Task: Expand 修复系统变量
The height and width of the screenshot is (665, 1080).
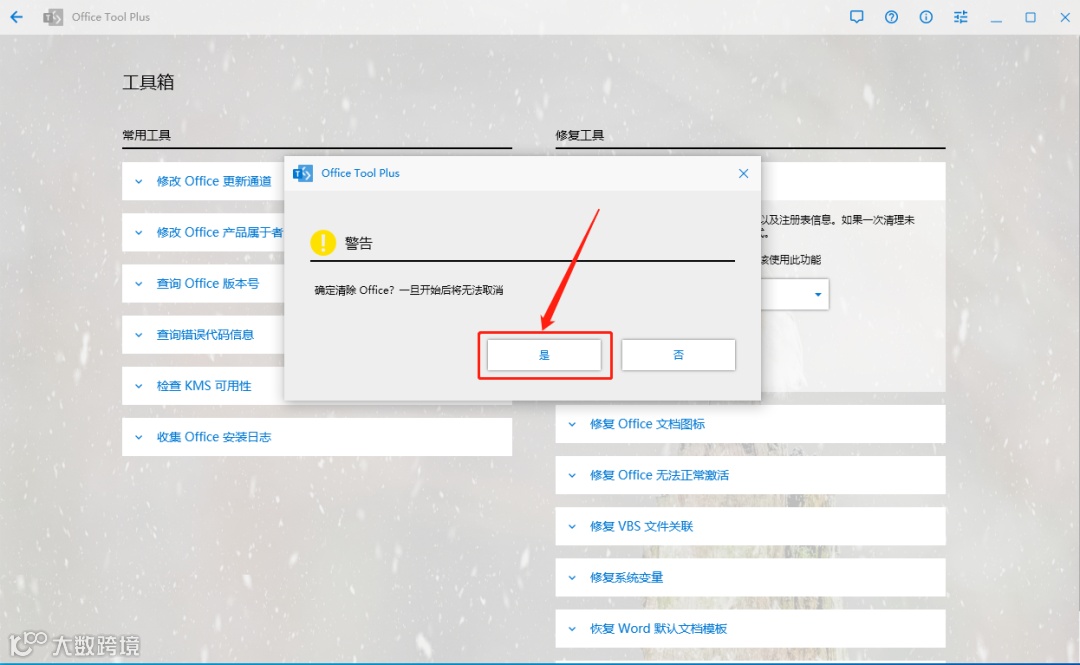Action: point(750,577)
